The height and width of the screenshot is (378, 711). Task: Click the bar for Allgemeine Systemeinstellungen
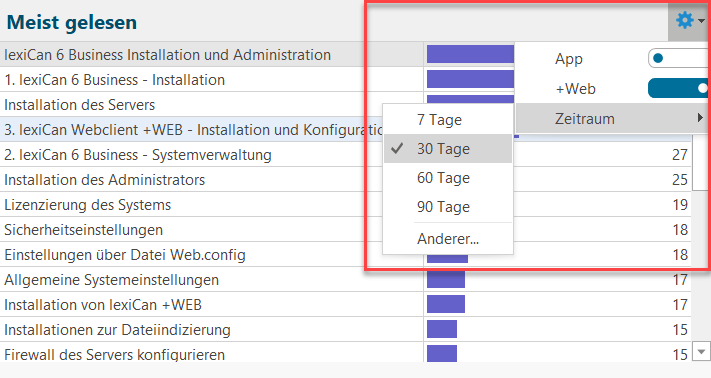tap(446, 280)
